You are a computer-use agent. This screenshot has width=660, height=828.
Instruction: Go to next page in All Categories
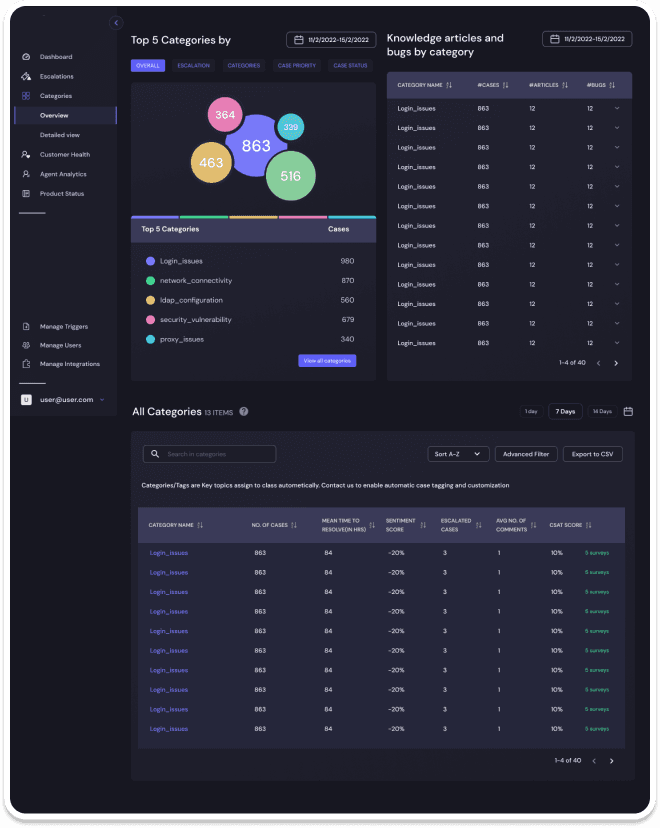611,761
